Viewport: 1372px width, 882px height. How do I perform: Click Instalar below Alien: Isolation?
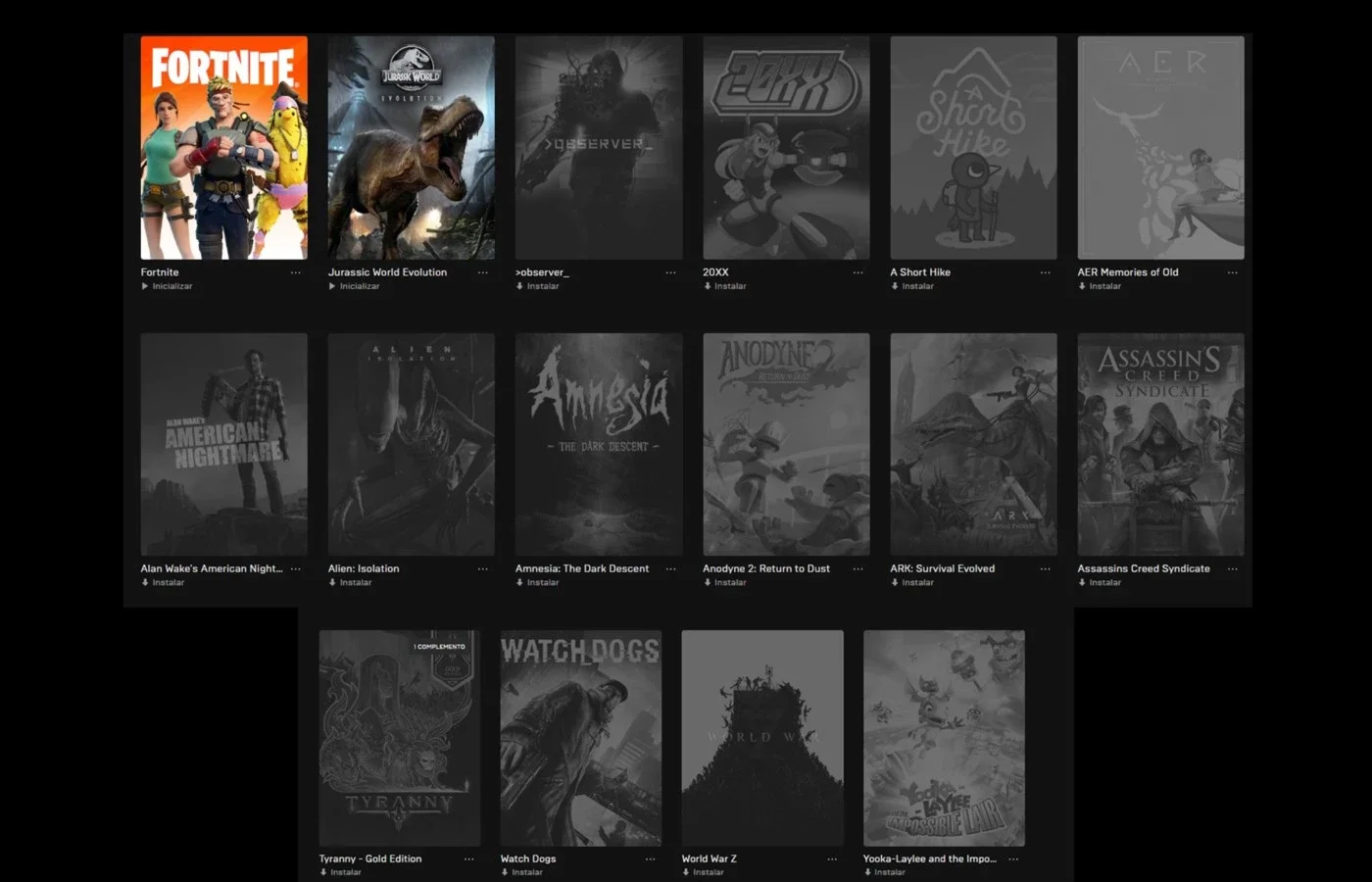(x=350, y=582)
